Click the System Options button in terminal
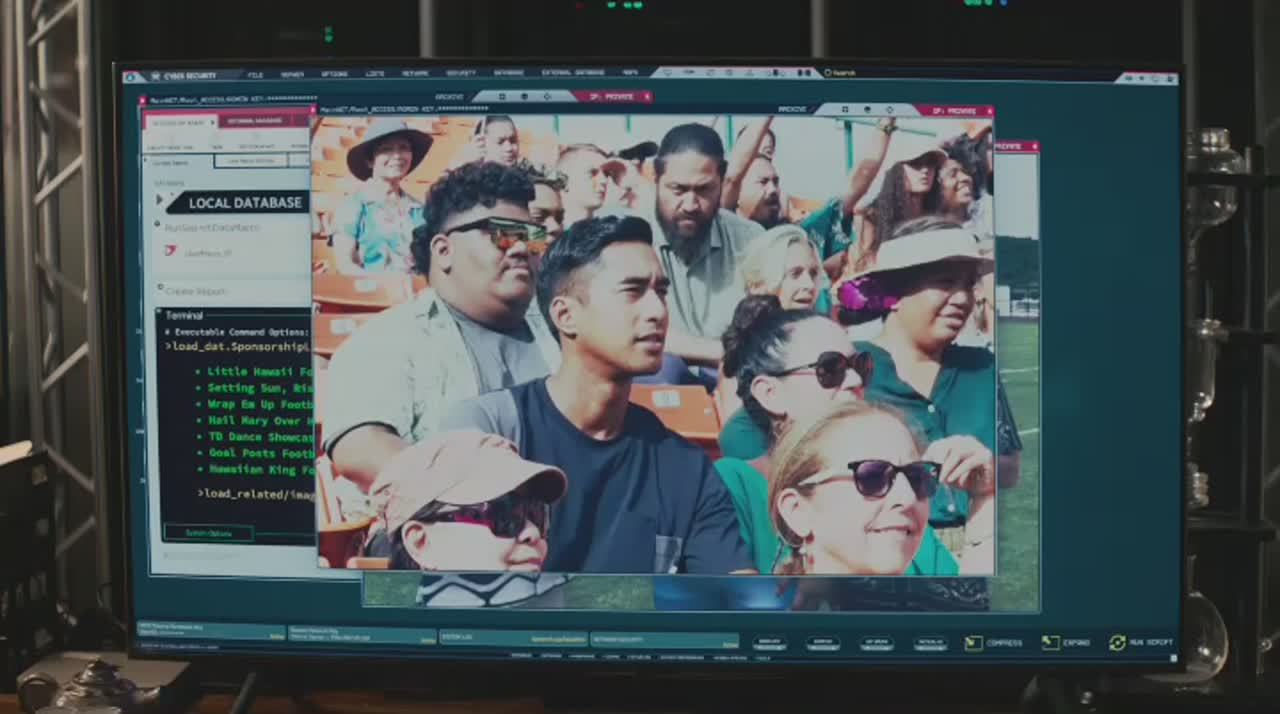1280x714 pixels. coord(208,533)
